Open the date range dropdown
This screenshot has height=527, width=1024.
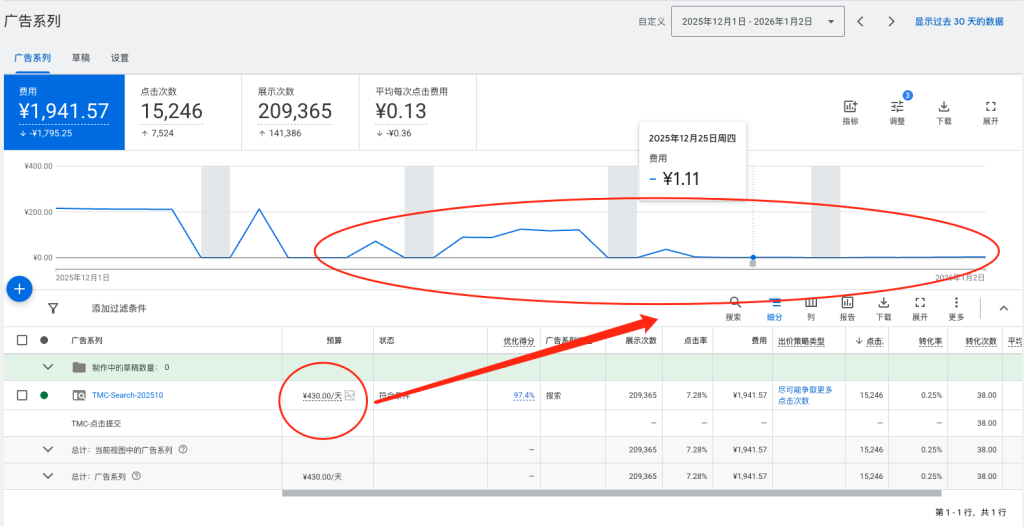tap(758, 22)
